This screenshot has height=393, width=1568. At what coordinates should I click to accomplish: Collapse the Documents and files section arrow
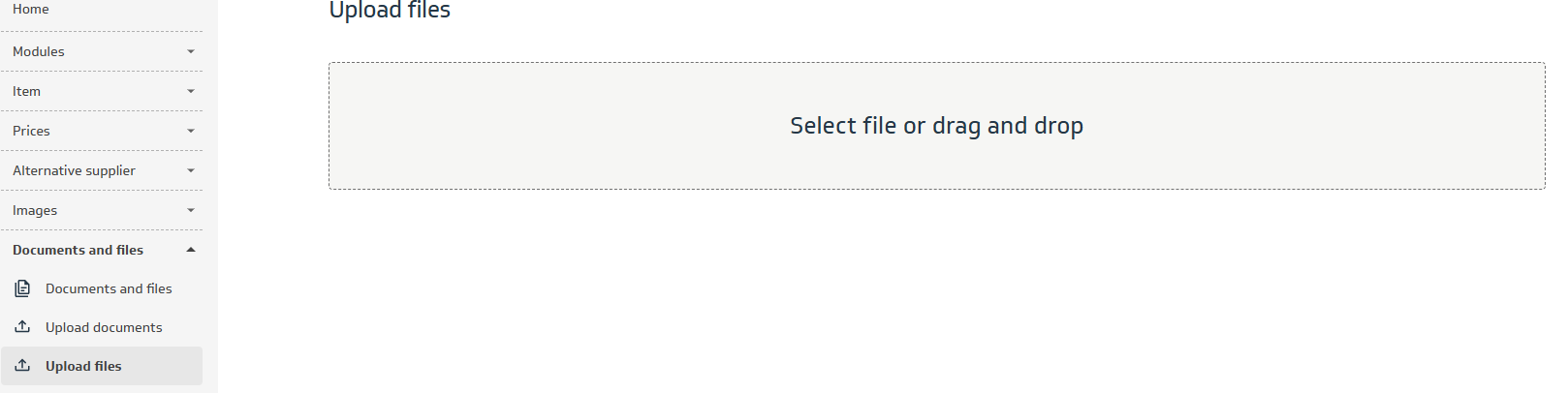click(x=191, y=250)
